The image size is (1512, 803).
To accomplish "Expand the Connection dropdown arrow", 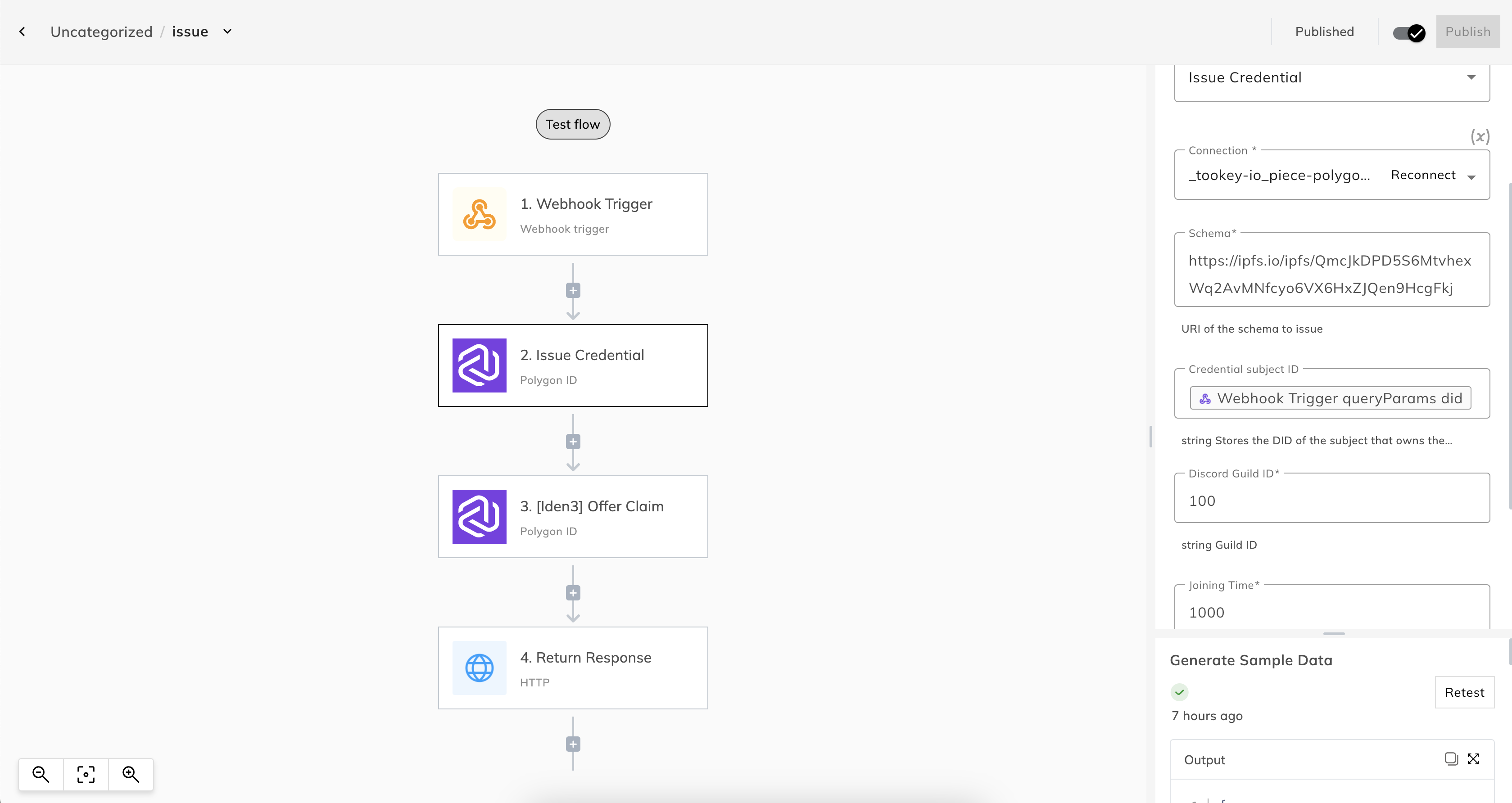I will click(x=1471, y=176).
